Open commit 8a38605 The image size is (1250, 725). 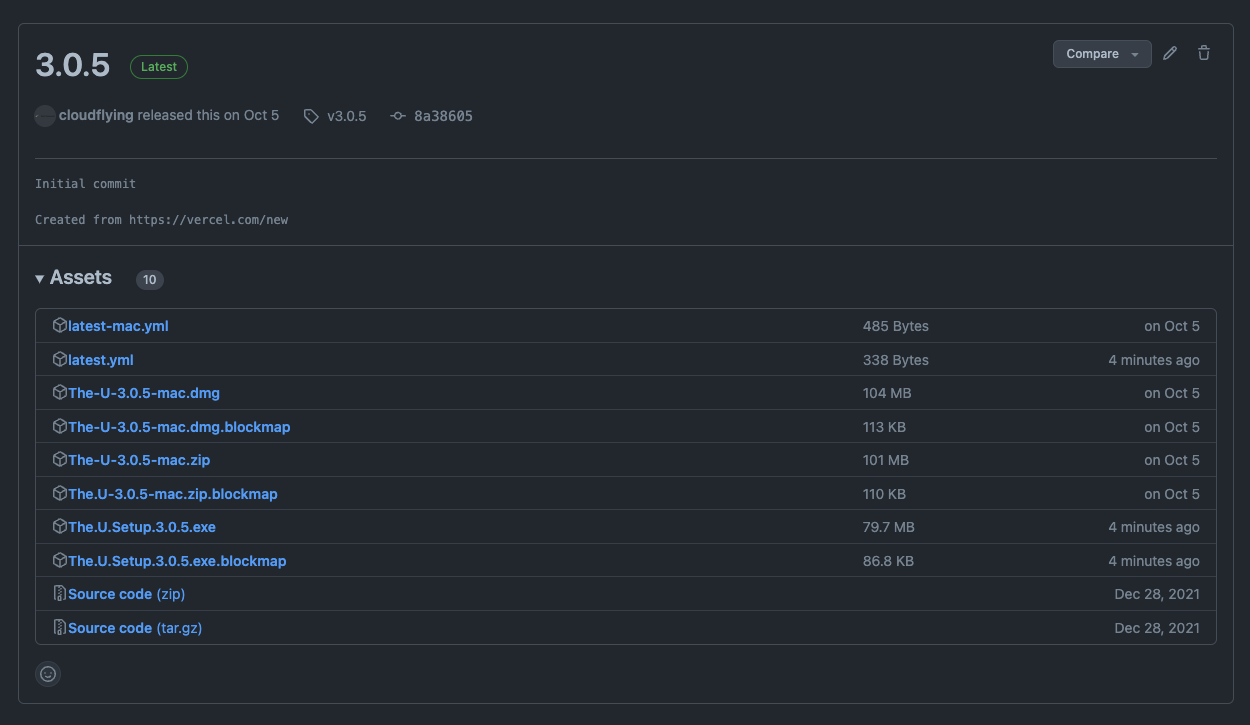(443, 116)
